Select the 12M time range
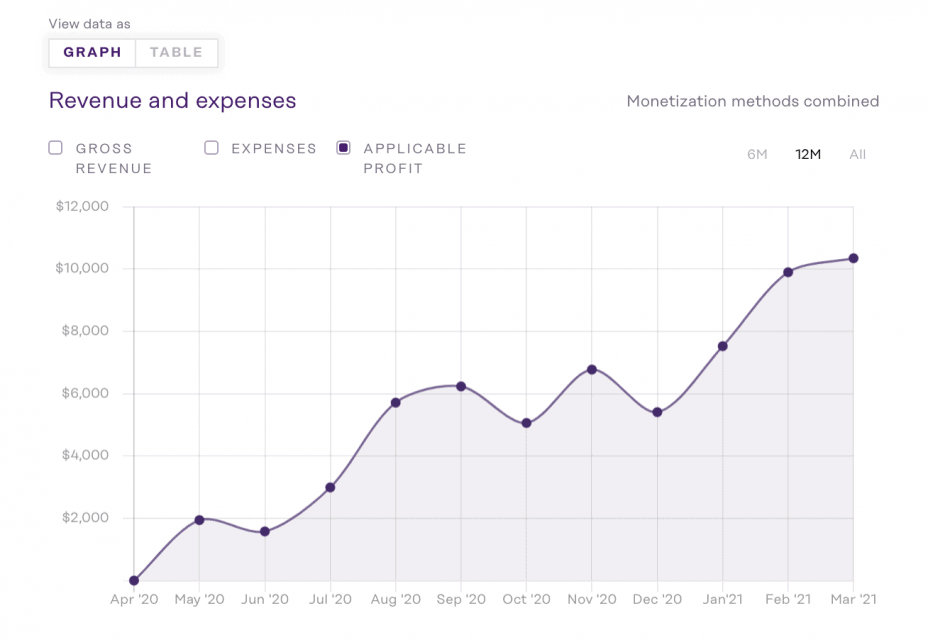Viewport: 928px width, 640px height. tap(807, 154)
